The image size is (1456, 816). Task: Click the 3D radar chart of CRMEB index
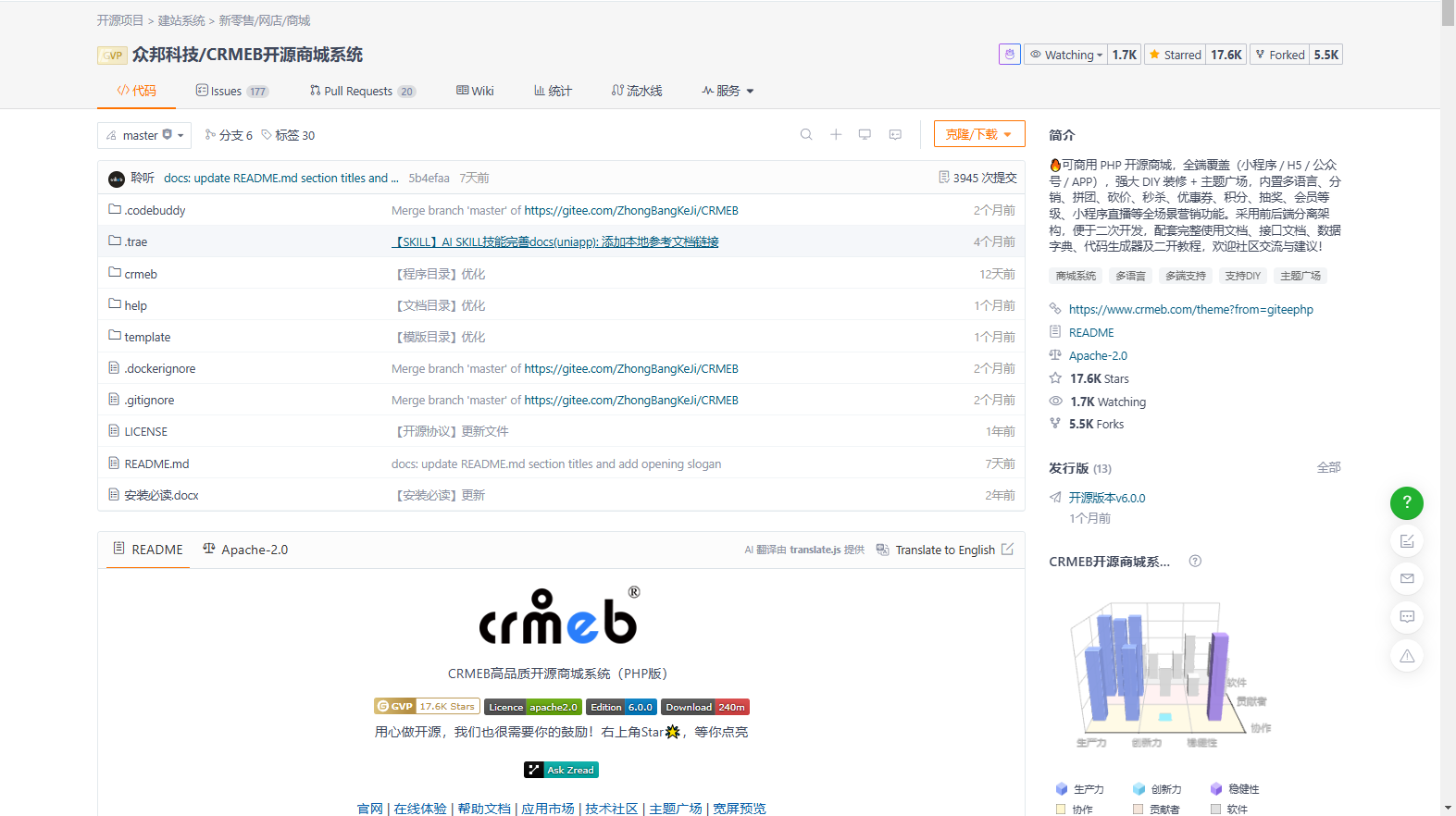pos(1171,675)
